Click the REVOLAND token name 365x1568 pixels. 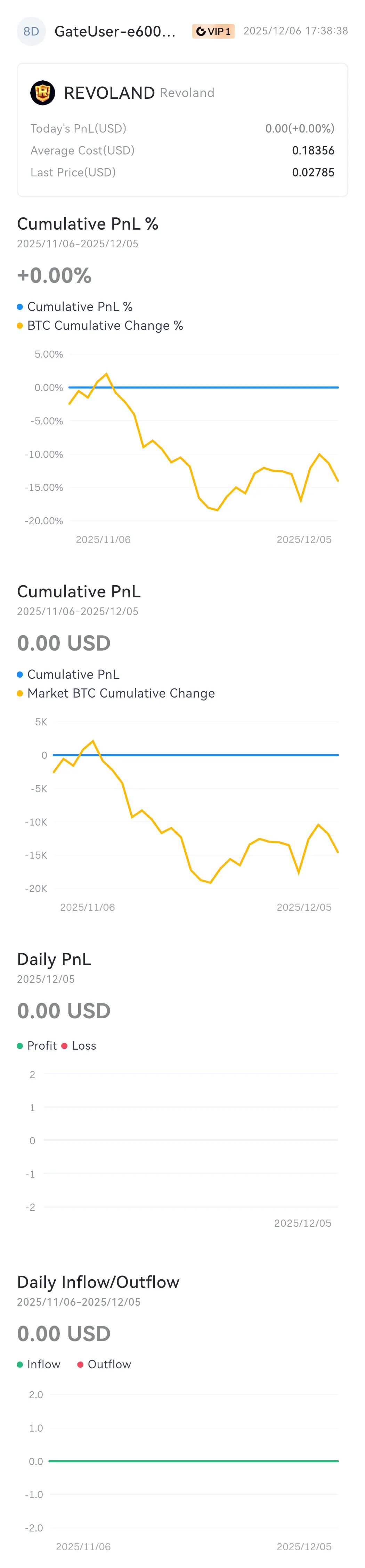[x=109, y=93]
